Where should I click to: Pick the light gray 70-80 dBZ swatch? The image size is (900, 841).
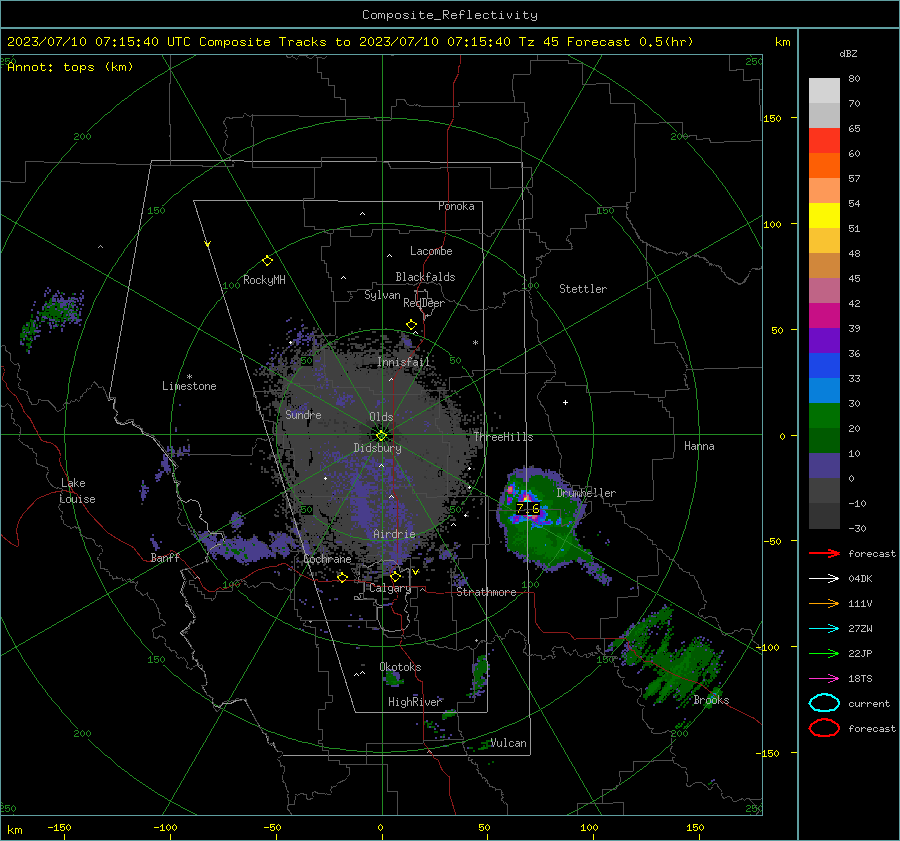[x=824, y=91]
